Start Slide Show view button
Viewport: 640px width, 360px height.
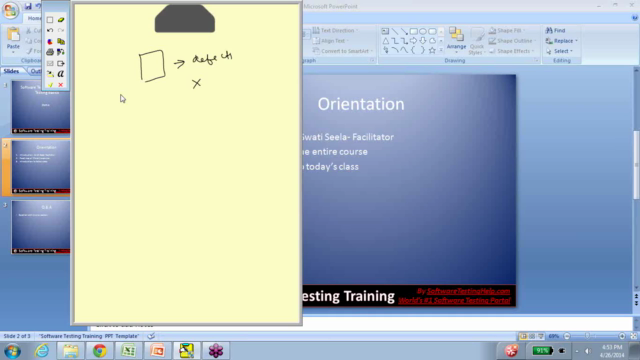tap(541, 336)
